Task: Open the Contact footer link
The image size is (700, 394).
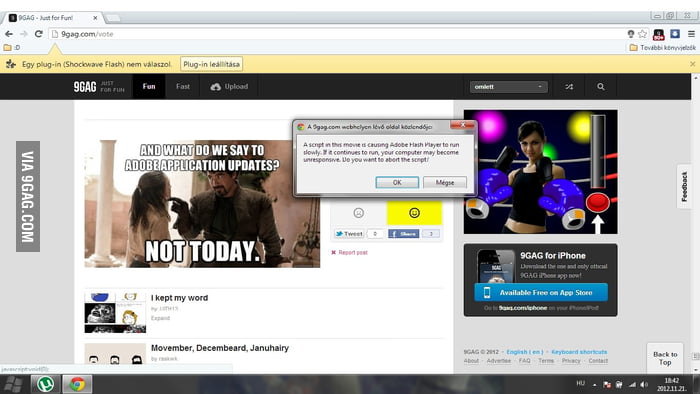Action: click(598, 361)
